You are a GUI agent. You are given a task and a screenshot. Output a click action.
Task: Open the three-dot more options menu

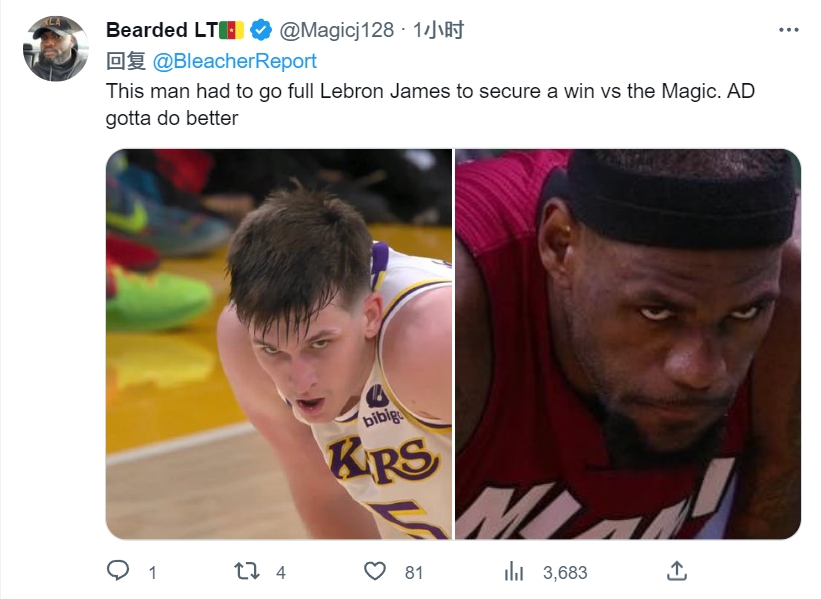(x=788, y=30)
